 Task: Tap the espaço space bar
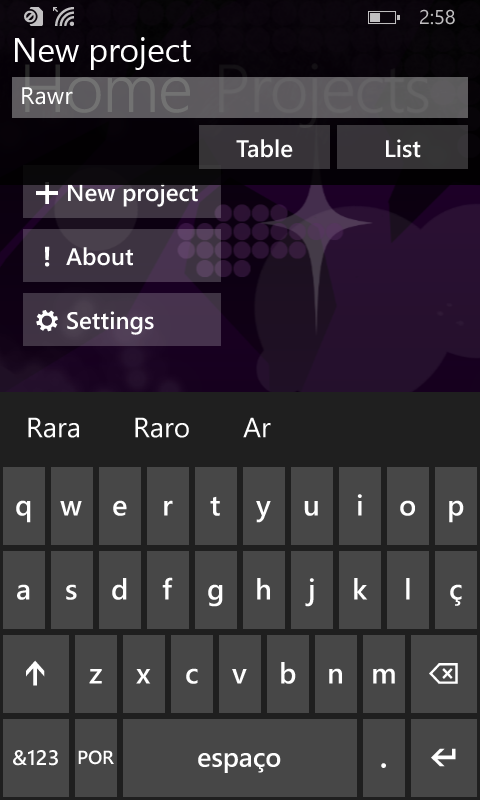(x=239, y=758)
